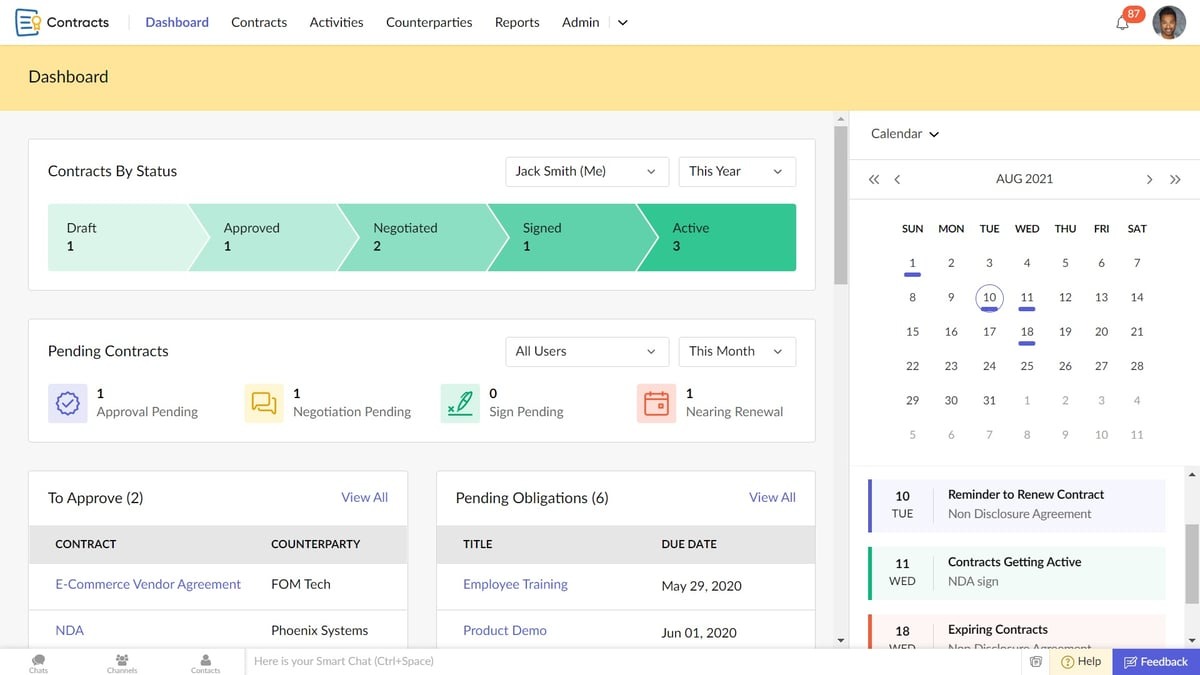Open Contacts from the bottom bar
This screenshot has width=1200, height=675.
coord(205,661)
